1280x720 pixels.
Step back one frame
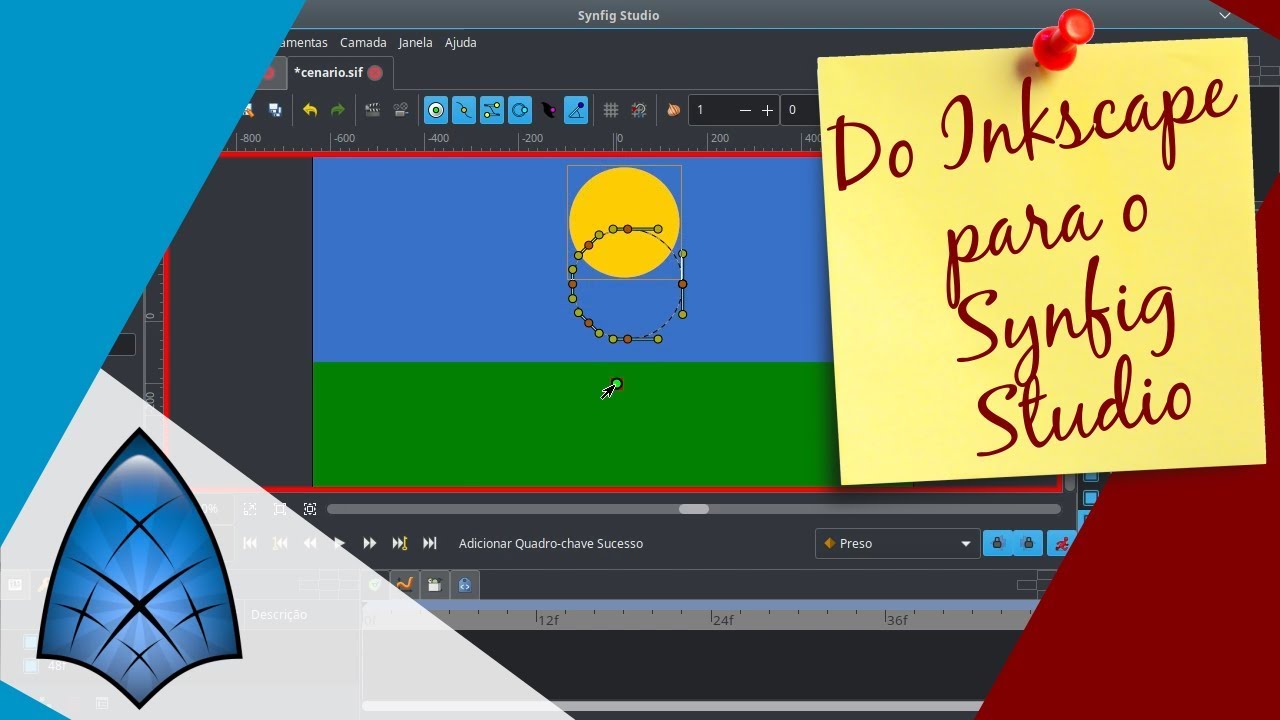[310, 543]
